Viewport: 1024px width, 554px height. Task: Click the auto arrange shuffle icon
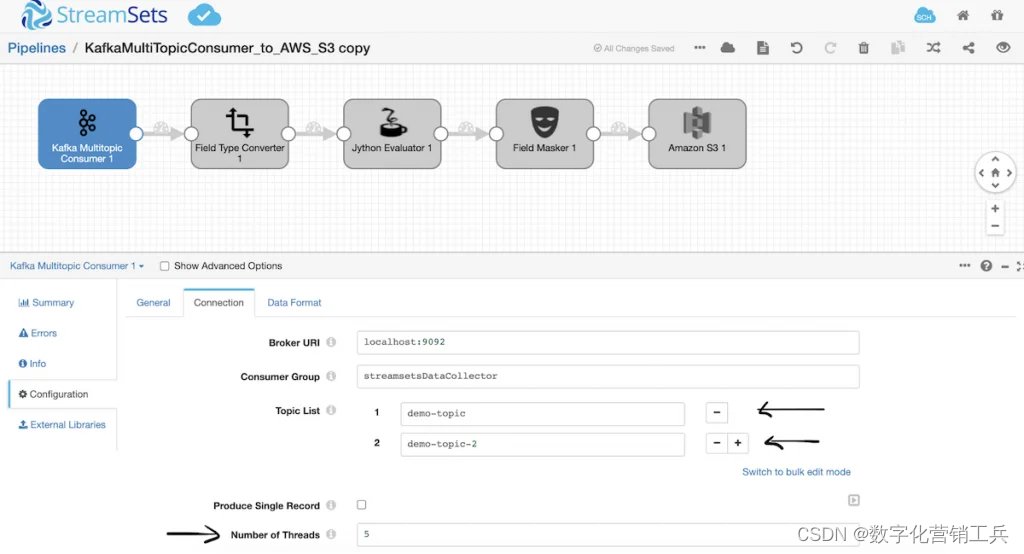933,48
